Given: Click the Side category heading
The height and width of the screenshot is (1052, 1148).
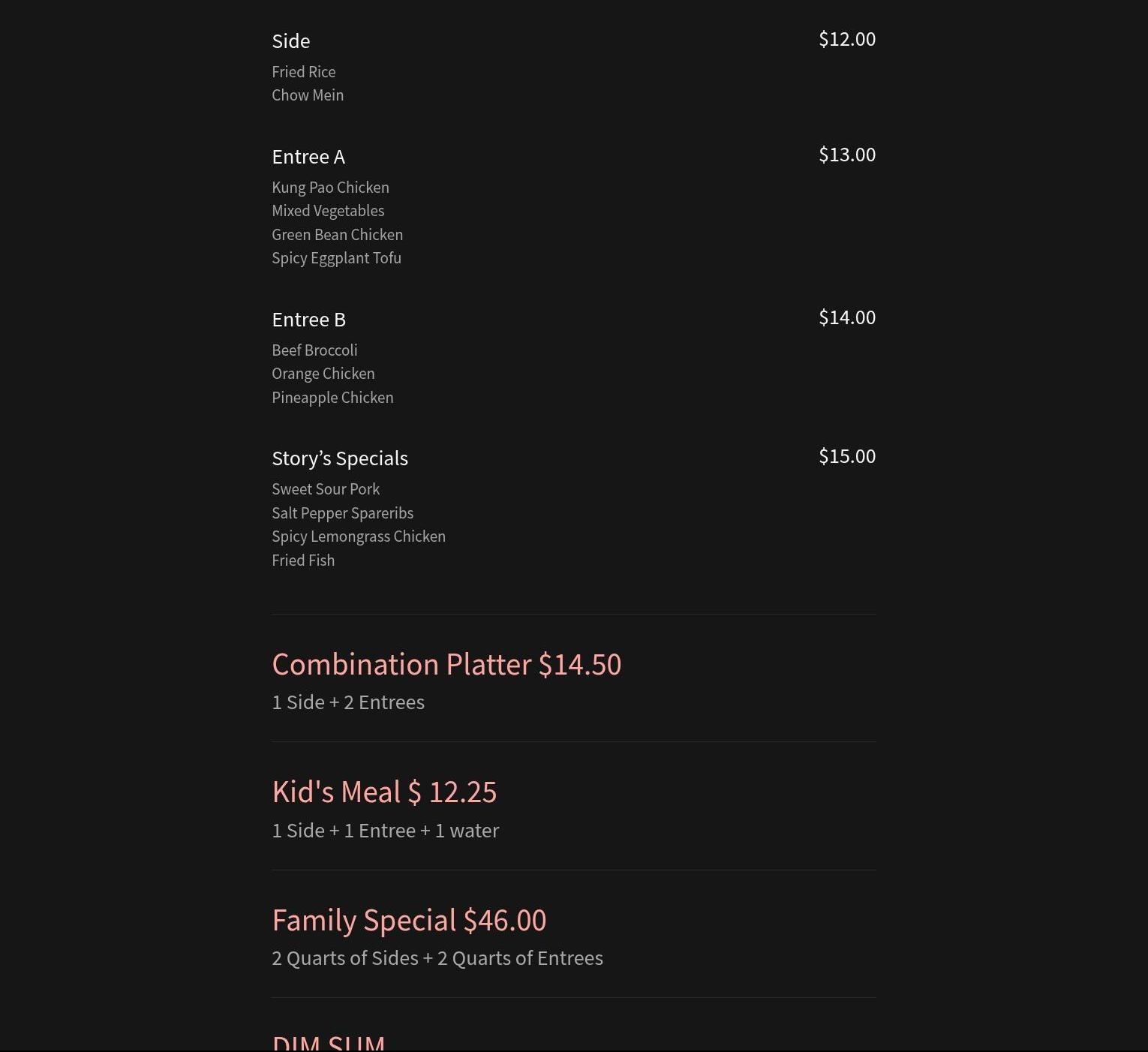Looking at the screenshot, I should (x=291, y=41).
